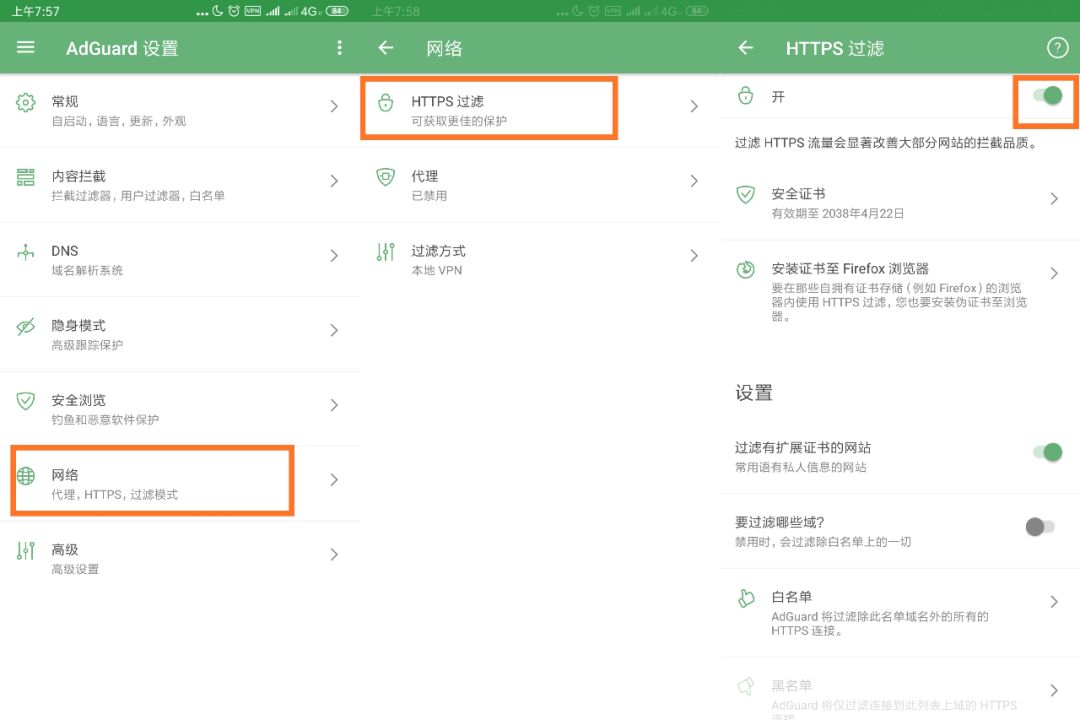This screenshot has height=720, width=1080.
Task: Select 过滤方式 本地 VPN option
Action: tap(540, 260)
